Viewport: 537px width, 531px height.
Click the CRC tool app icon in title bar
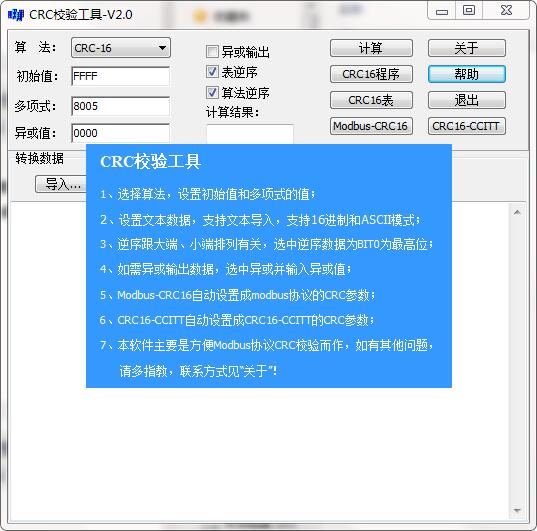(16, 15)
